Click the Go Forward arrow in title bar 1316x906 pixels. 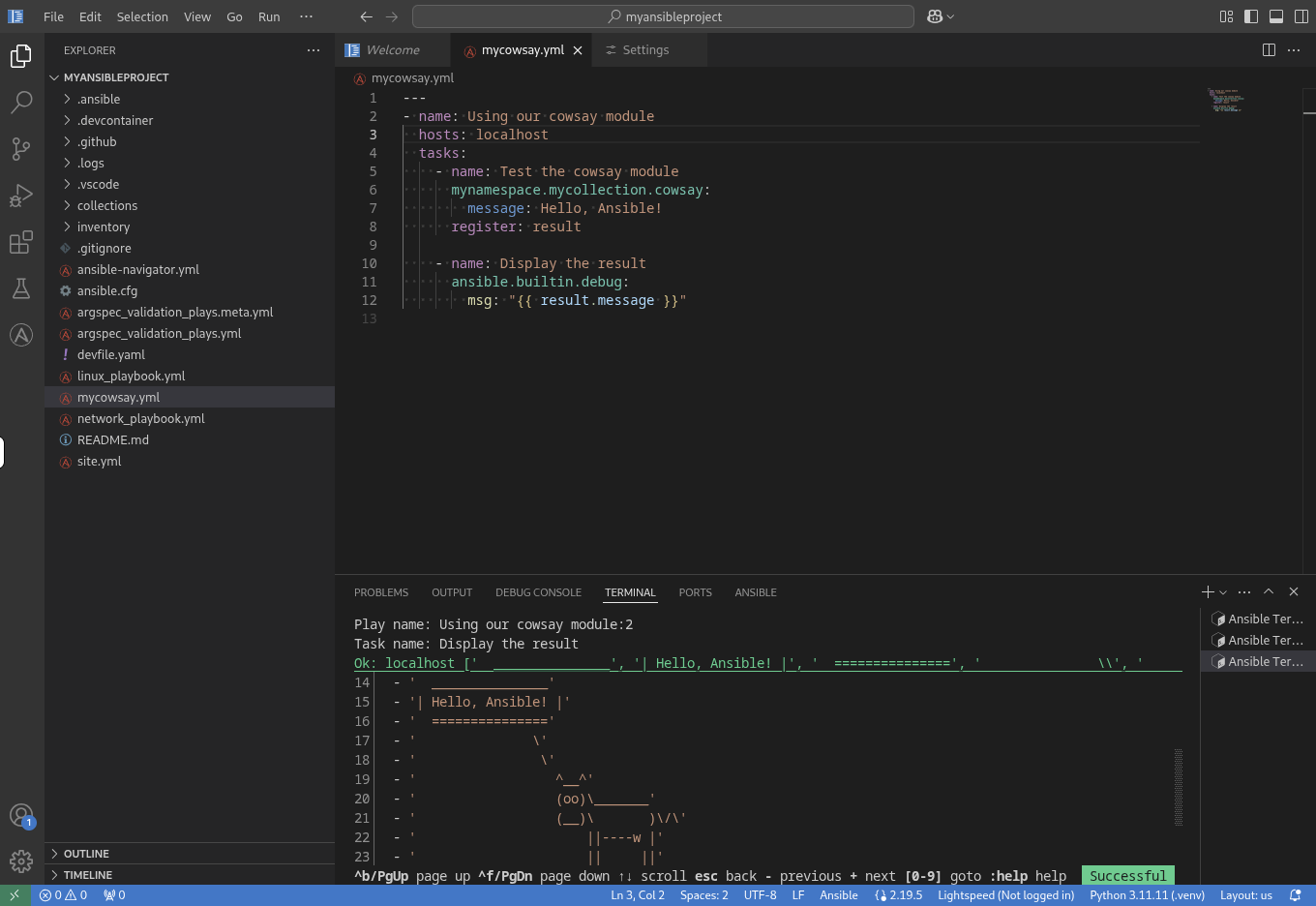[x=392, y=16]
